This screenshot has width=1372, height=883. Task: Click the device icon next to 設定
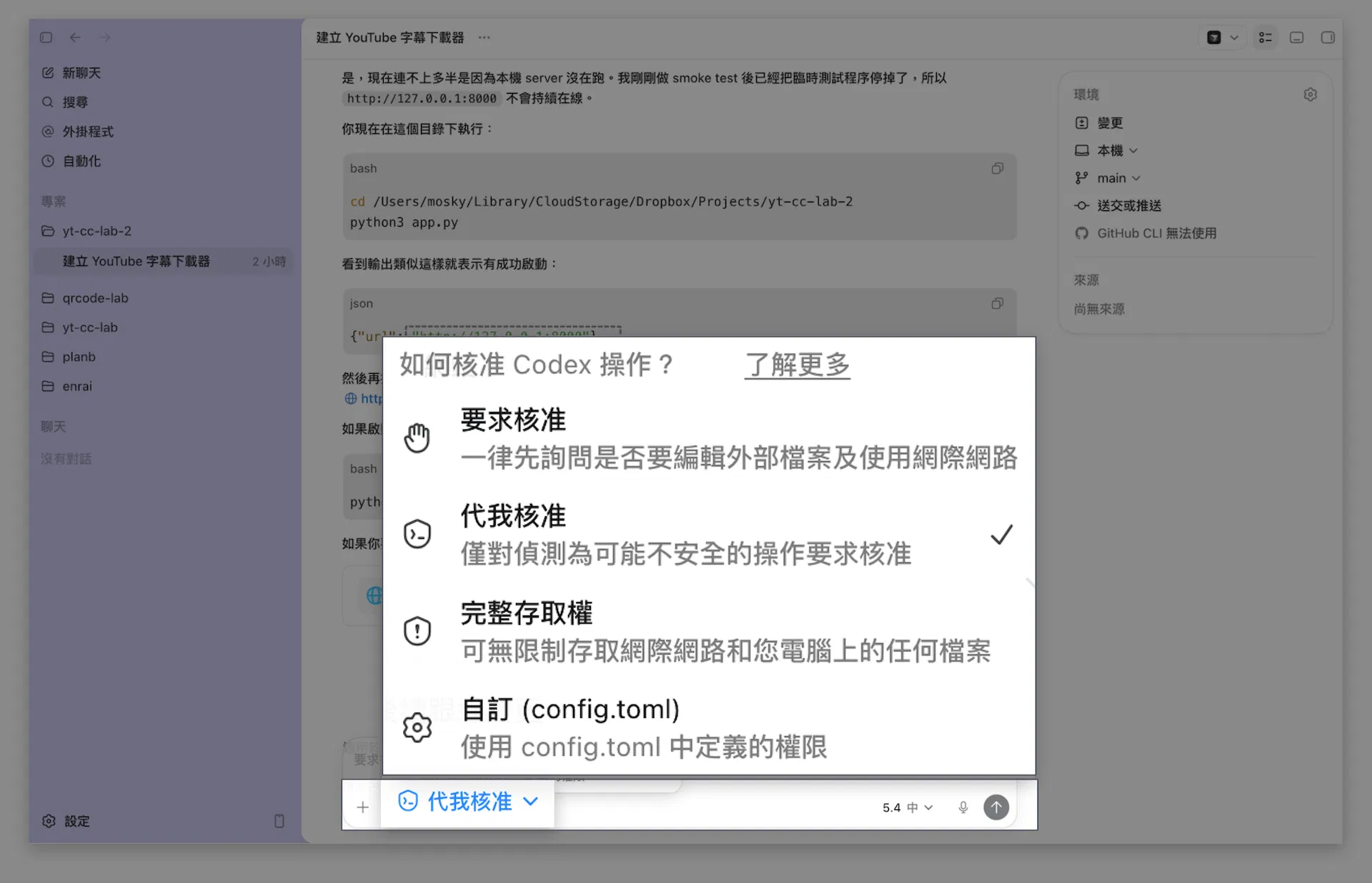[x=279, y=821]
